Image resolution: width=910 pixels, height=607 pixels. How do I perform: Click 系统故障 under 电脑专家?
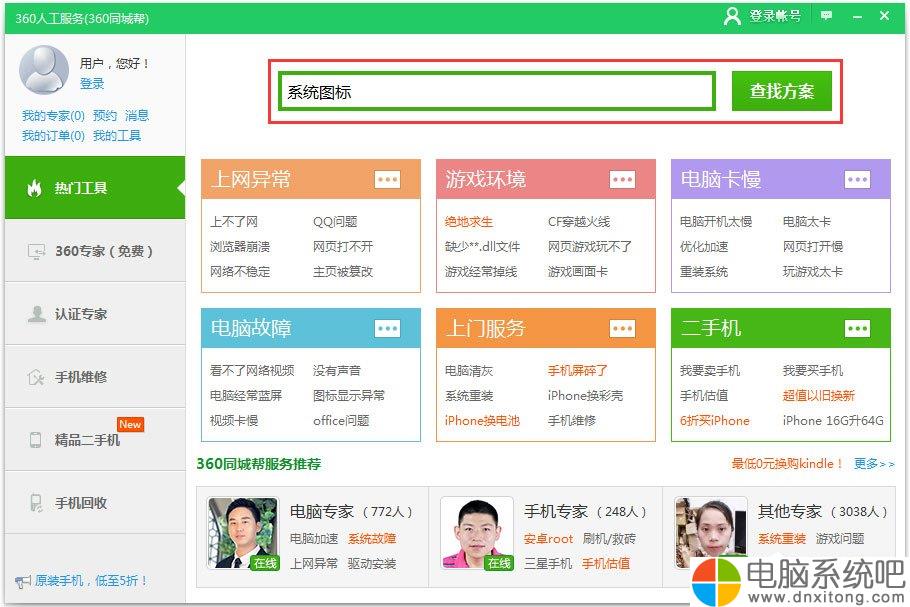pyautogui.click(x=372, y=539)
